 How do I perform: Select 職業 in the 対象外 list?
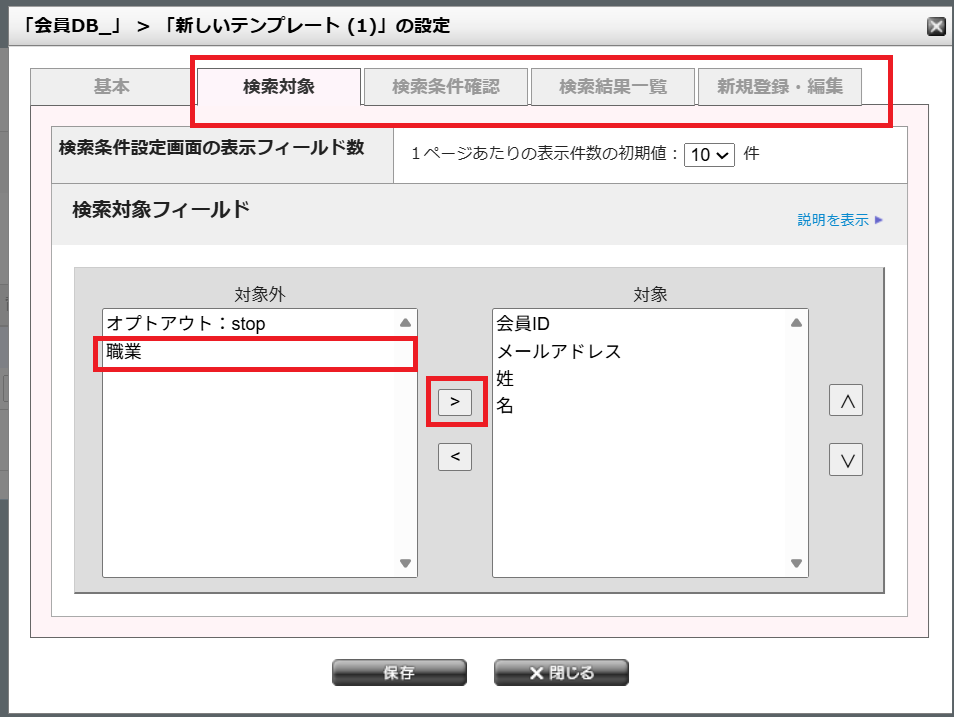pyautogui.click(x=251, y=352)
